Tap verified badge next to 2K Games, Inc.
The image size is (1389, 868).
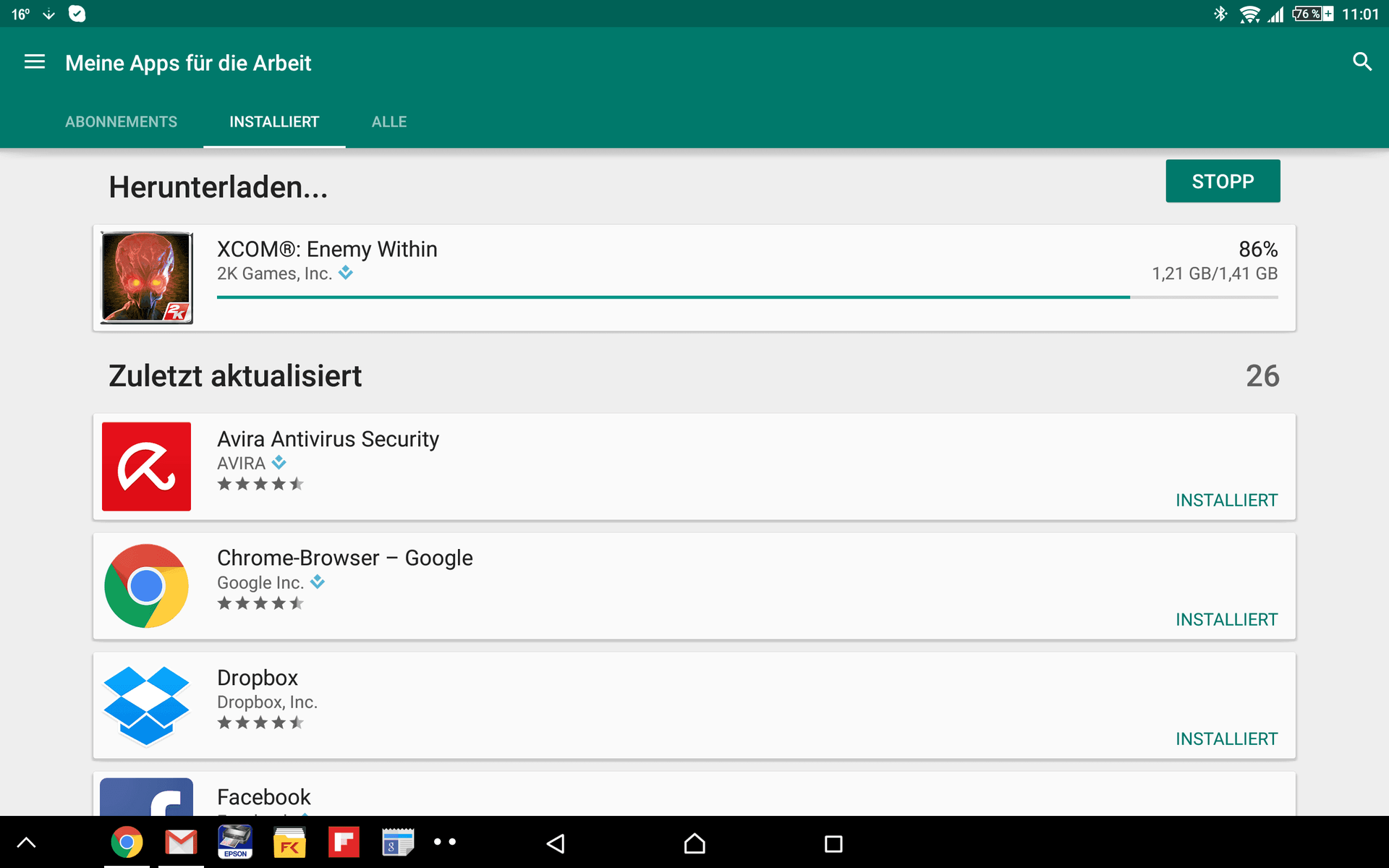tap(346, 273)
